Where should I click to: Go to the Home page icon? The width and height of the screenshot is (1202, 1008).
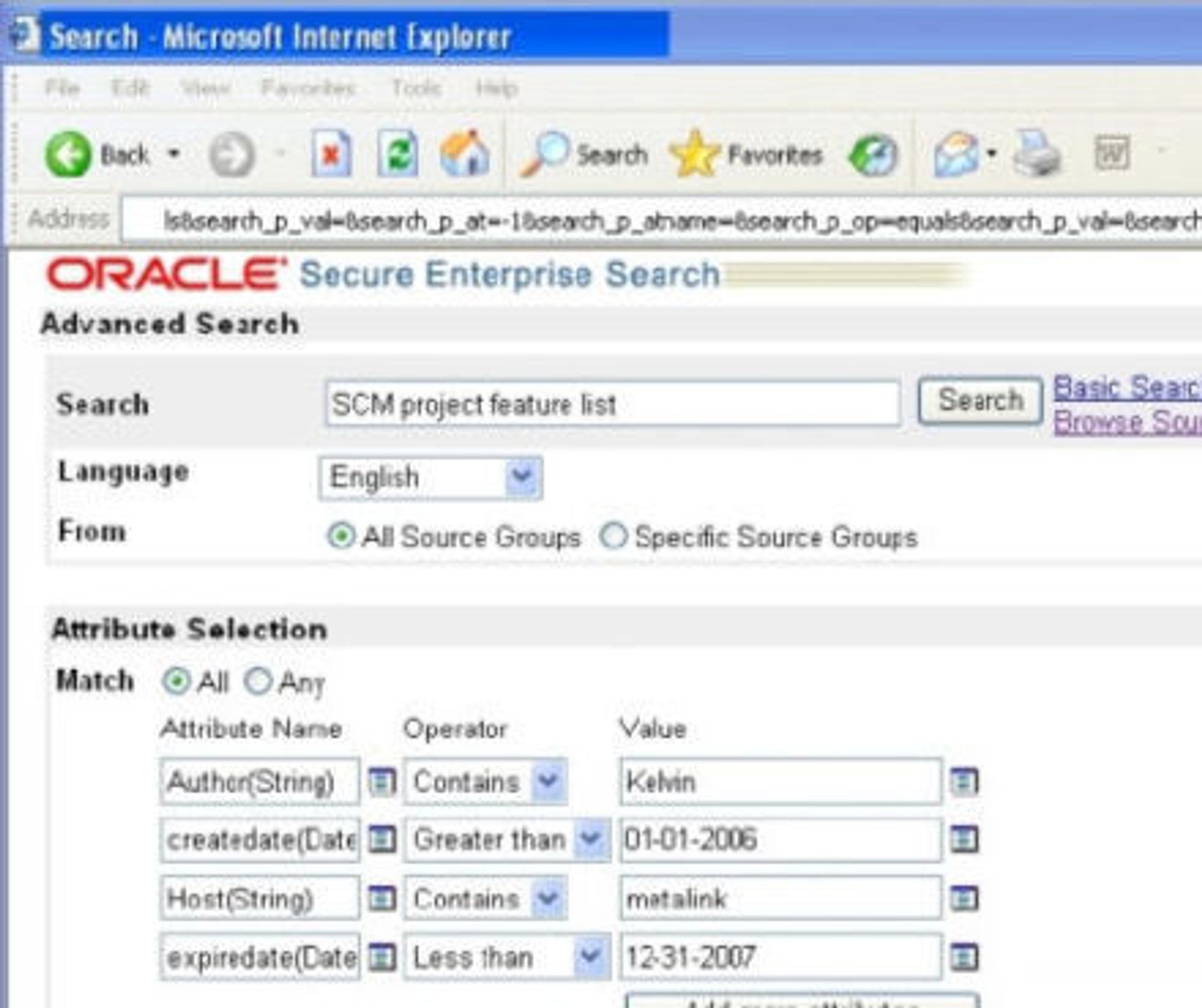(x=465, y=154)
